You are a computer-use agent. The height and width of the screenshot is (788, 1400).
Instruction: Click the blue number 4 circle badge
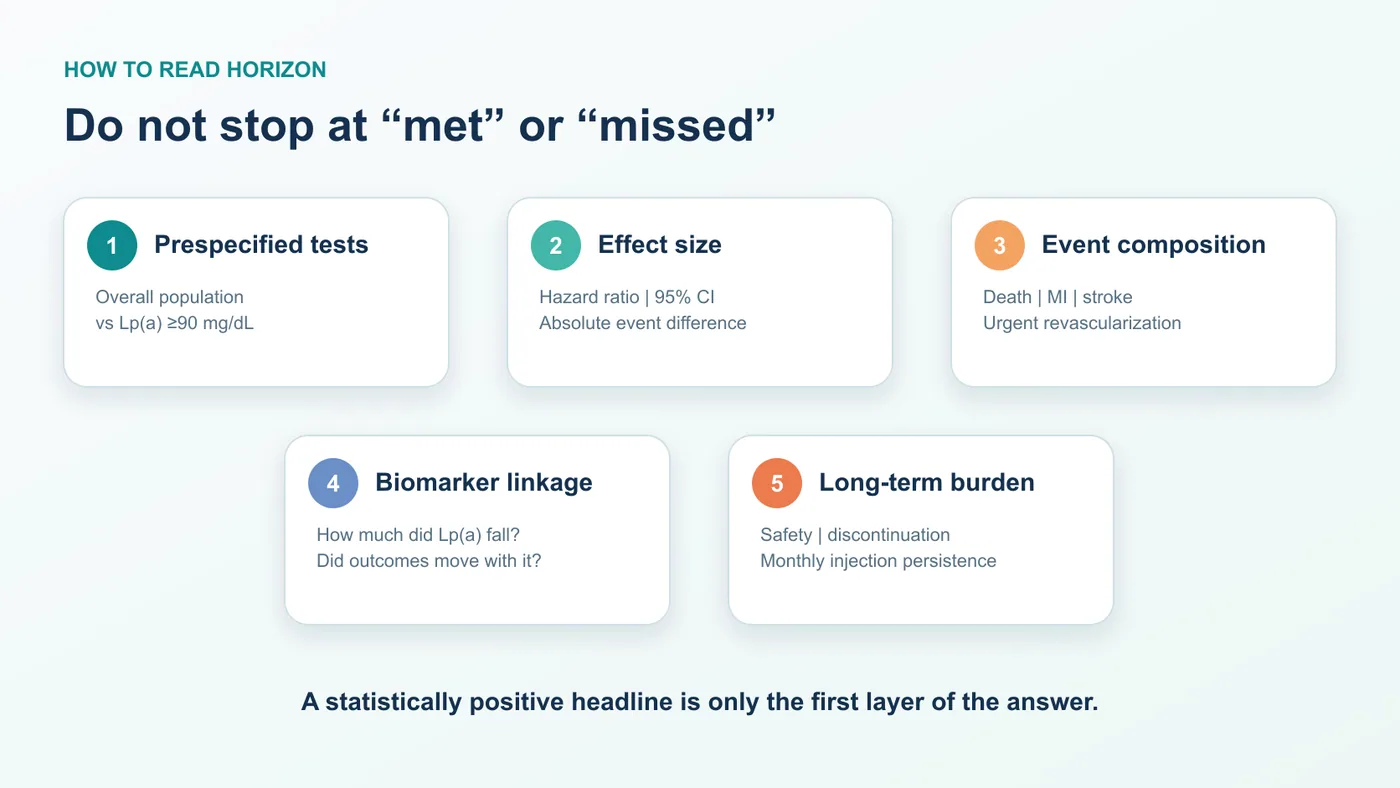point(333,483)
